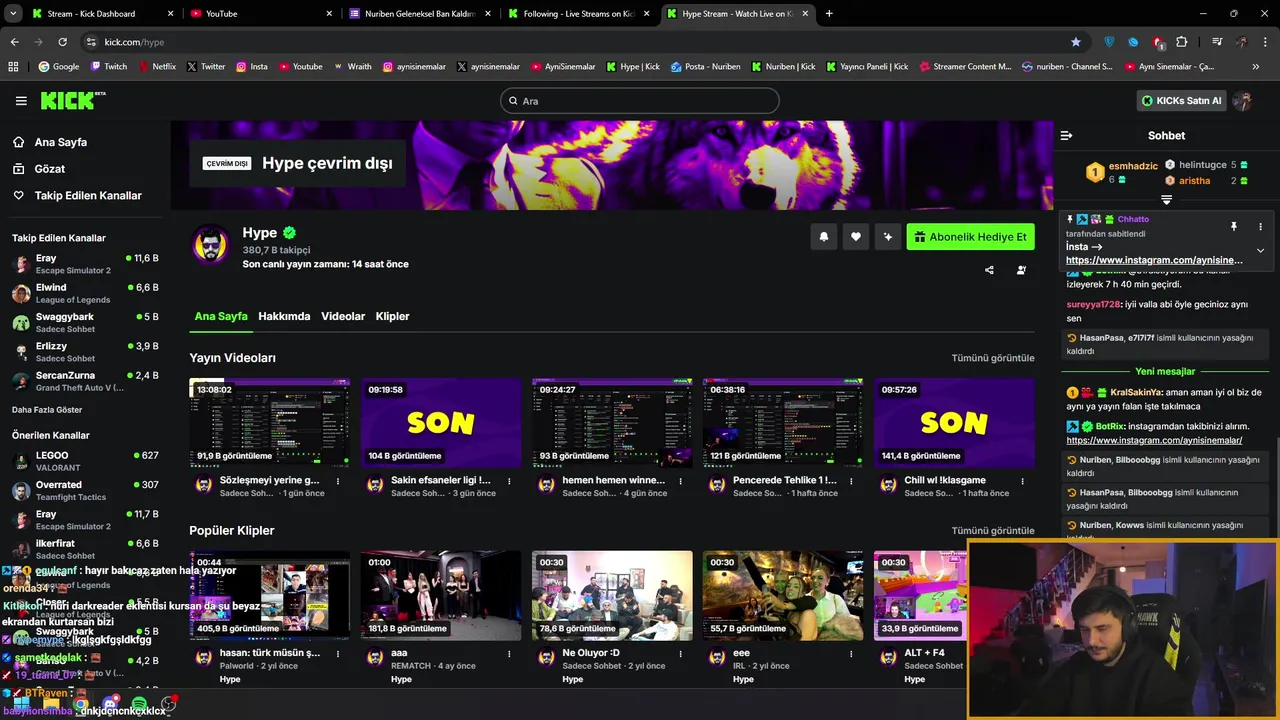This screenshot has width=1280, height=720.
Task: Click the Ara search field
Action: click(640, 101)
